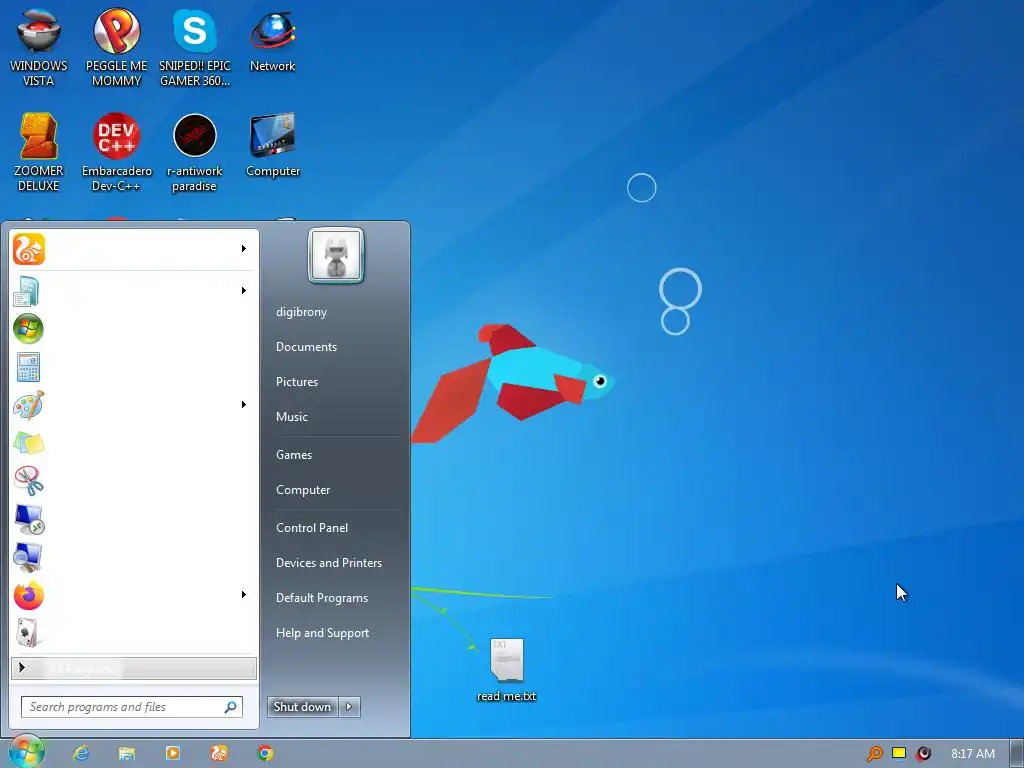
Task: Open UC Browser from the taskbar
Action: [x=219, y=753]
